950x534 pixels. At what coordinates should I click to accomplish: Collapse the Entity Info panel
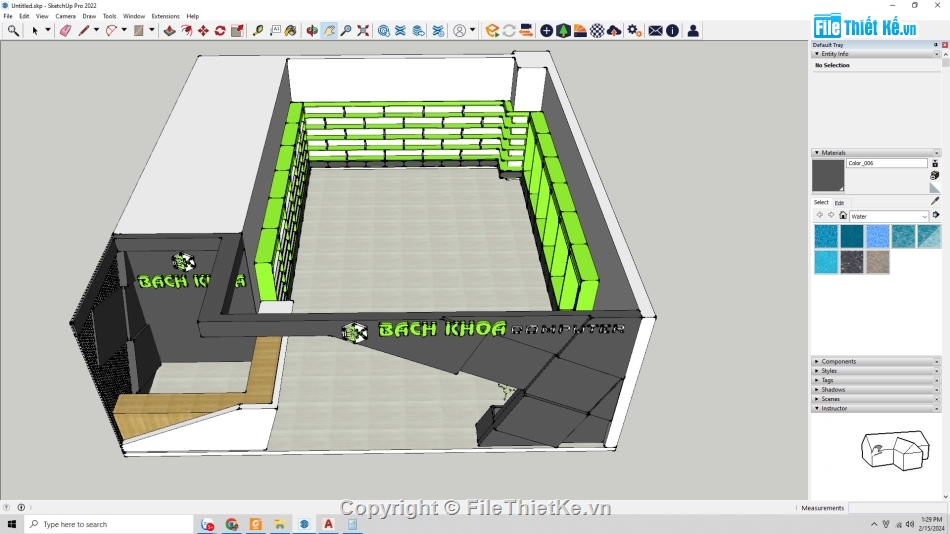817,54
